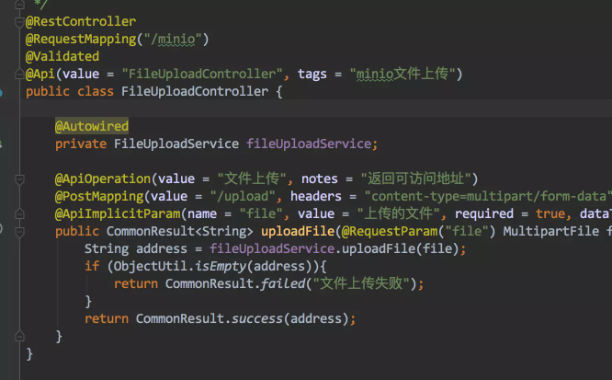Click the name attribute in @ApiImplicitParam

[202, 214]
